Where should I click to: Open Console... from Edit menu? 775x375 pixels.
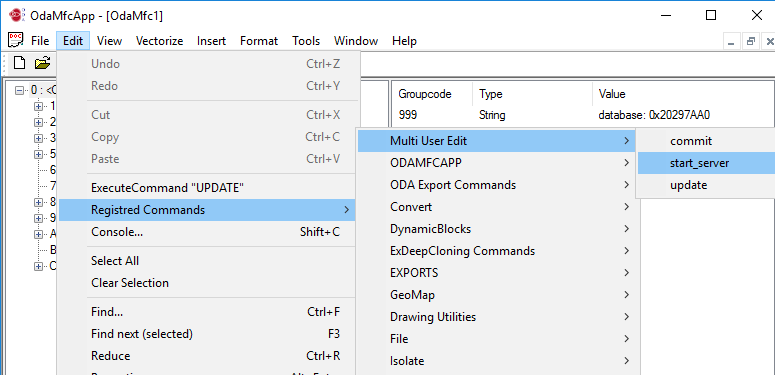click(207, 232)
